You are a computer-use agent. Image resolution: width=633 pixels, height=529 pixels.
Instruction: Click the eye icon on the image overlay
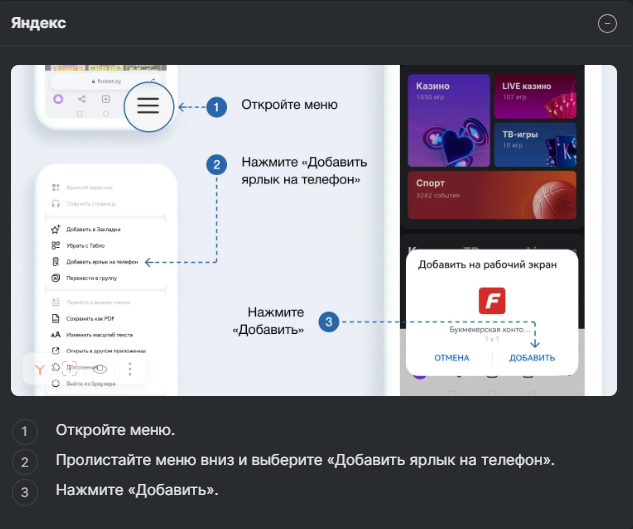pos(100,368)
